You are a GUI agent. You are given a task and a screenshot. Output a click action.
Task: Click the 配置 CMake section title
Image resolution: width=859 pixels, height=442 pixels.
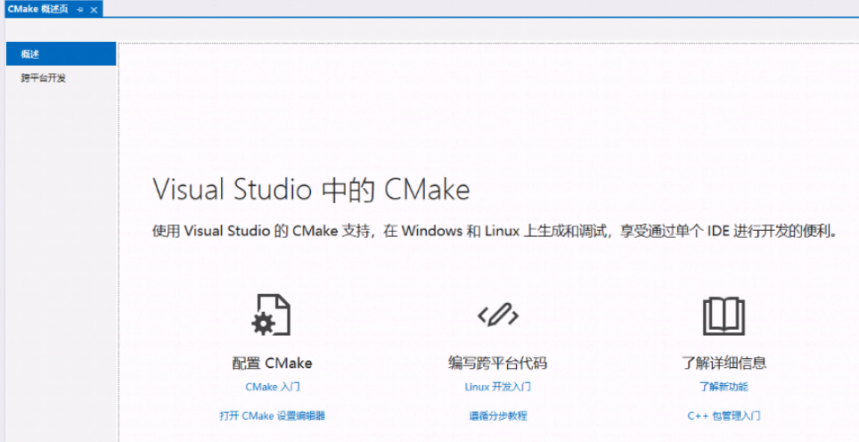272,363
